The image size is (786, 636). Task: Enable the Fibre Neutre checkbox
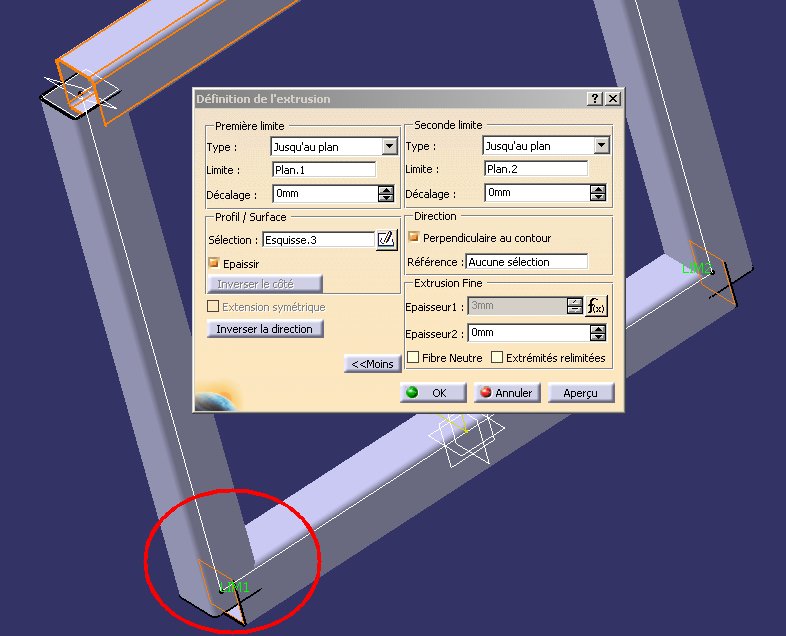pos(413,357)
